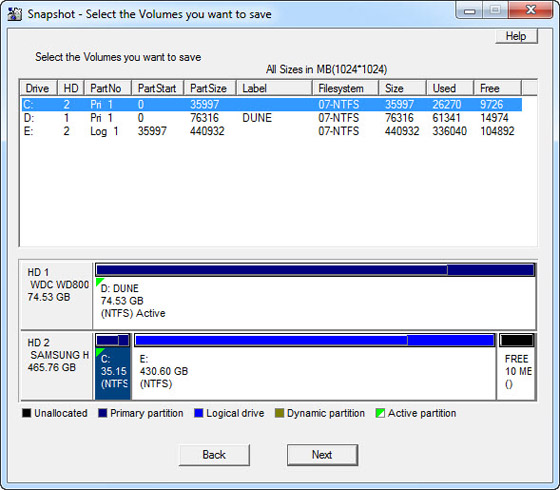The height and width of the screenshot is (490, 560).
Task: Click the Dynamic partition legend swatch
Action: [279, 413]
